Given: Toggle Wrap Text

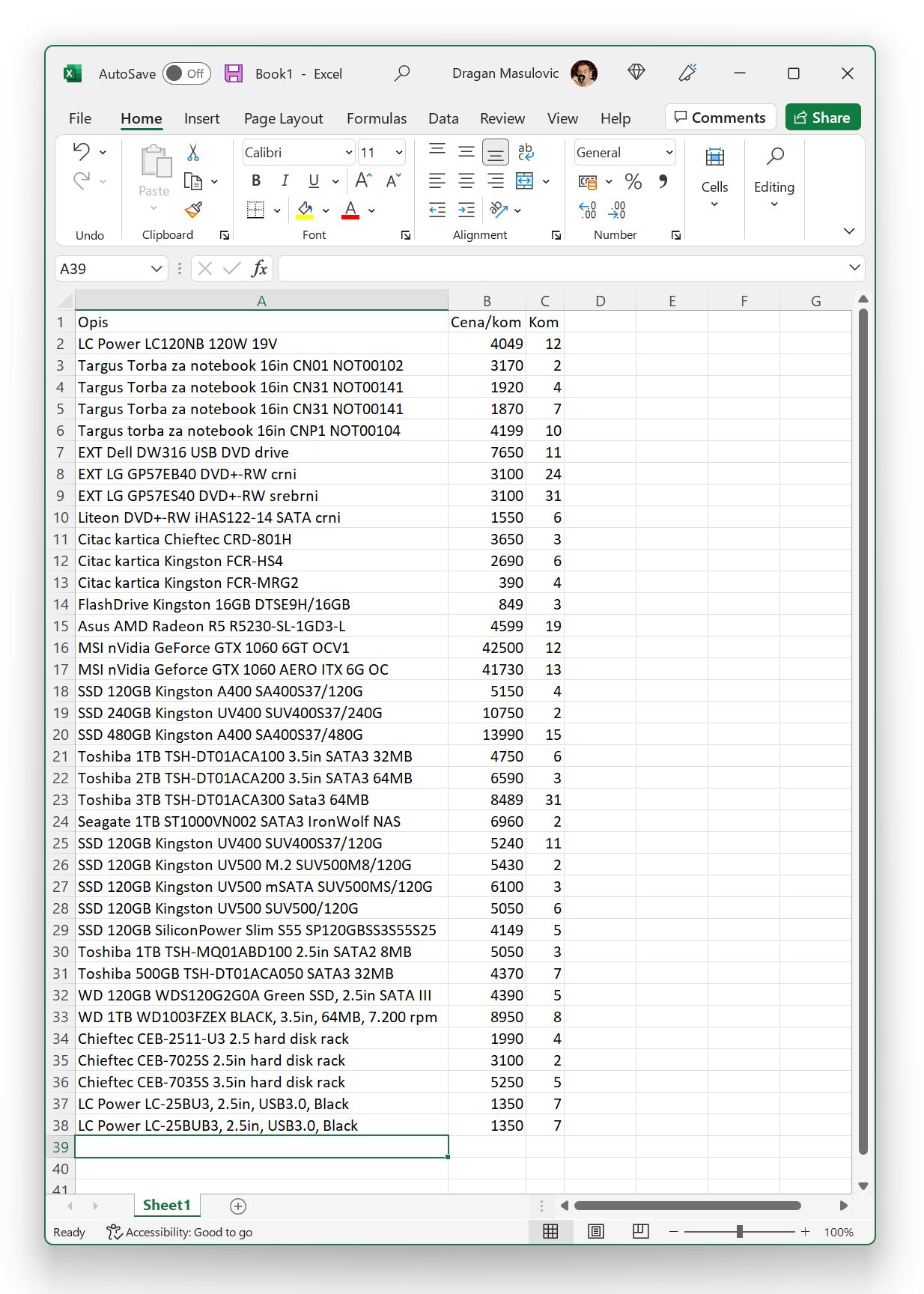Looking at the screenshot, I should (526, 152).
